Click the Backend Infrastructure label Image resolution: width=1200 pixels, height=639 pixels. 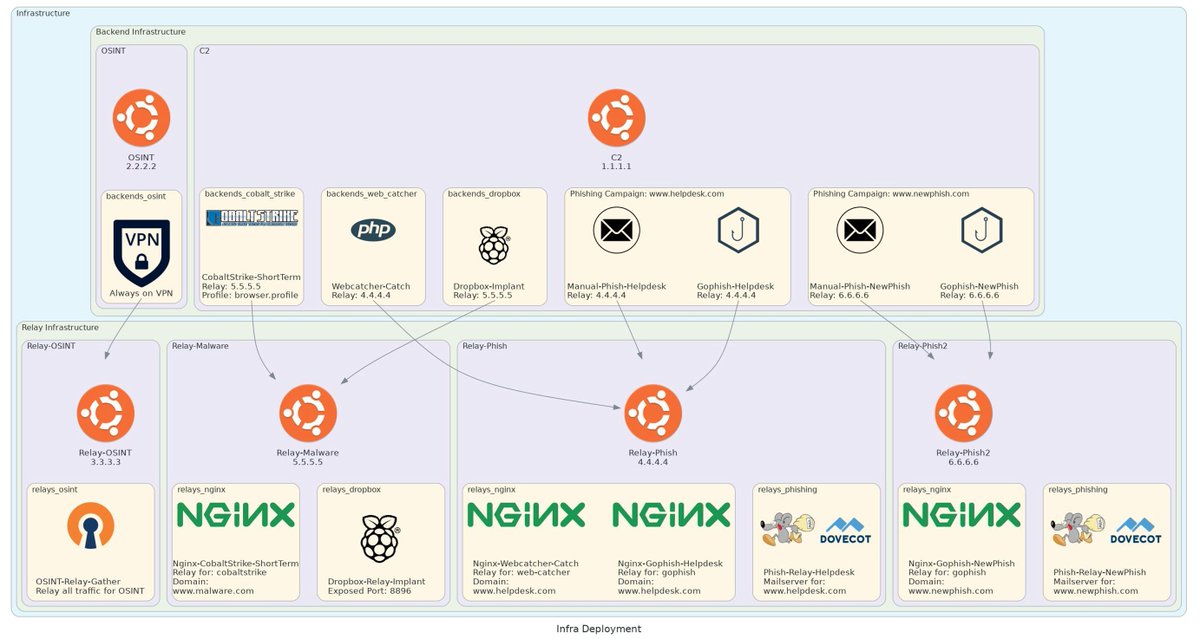tap(141, 32)
